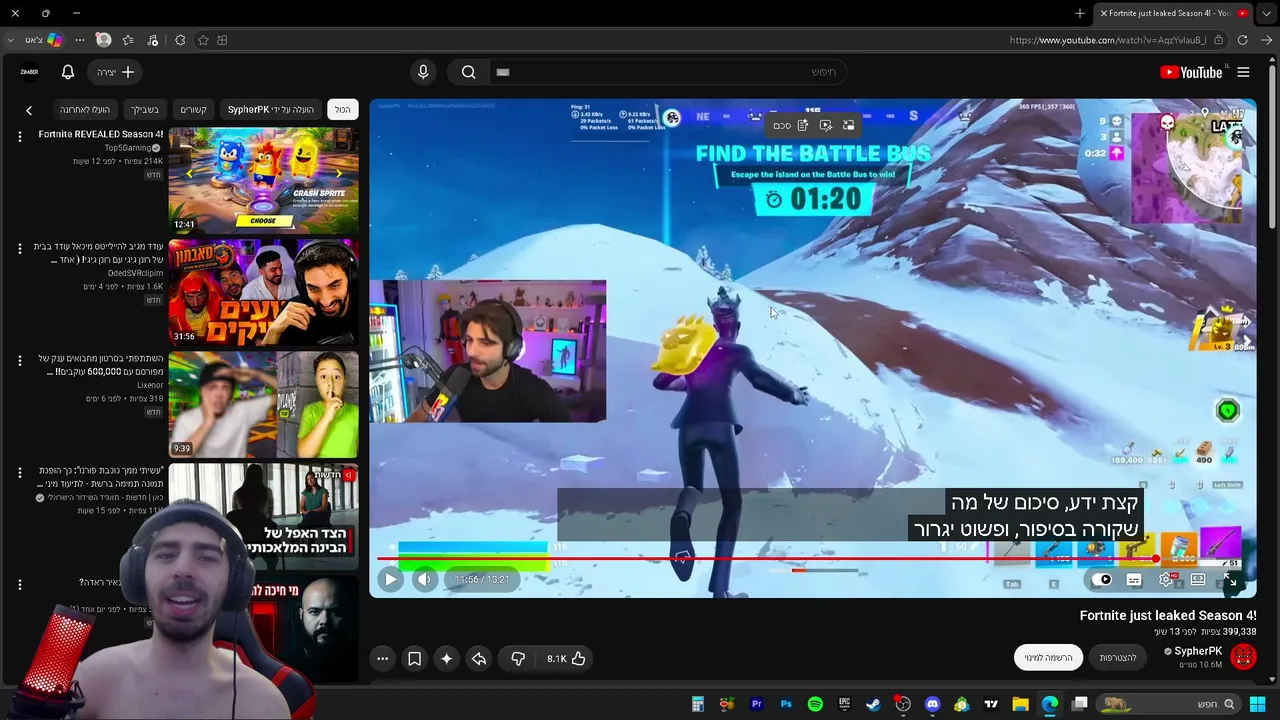Open Photoshop from the taskbar
Viewport: 1280px width, 720px height.
click(786, 704)
